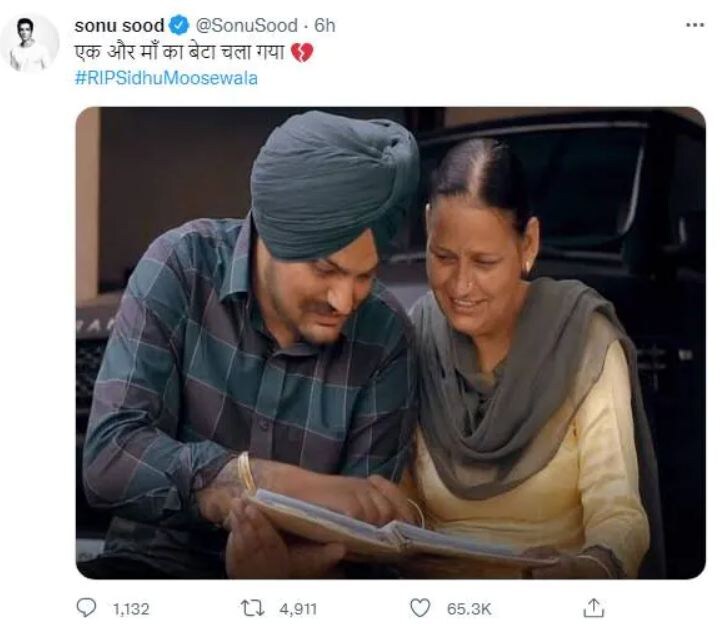Open the #RIPSidhuMoosewala hashtag
Viewport: 722px width, 624px height.
pyautogui.click(x=166, y=78)
